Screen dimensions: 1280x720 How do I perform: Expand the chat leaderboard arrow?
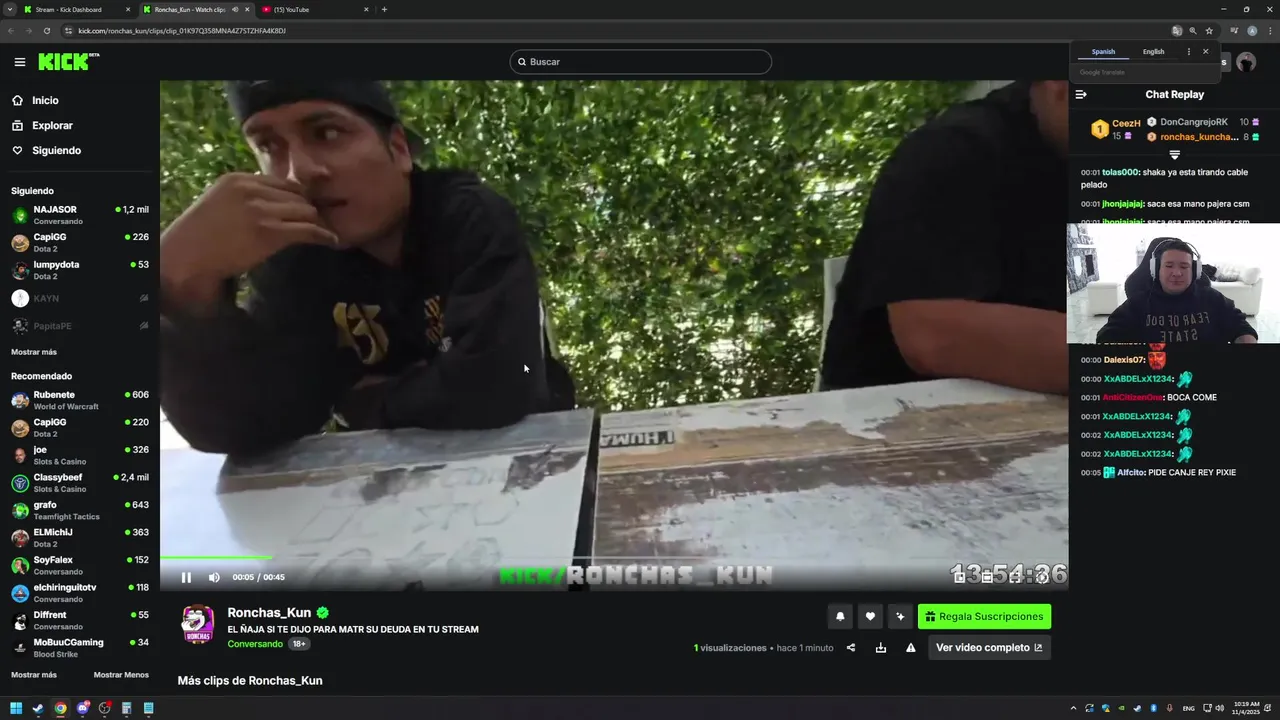click(1175, 155)
